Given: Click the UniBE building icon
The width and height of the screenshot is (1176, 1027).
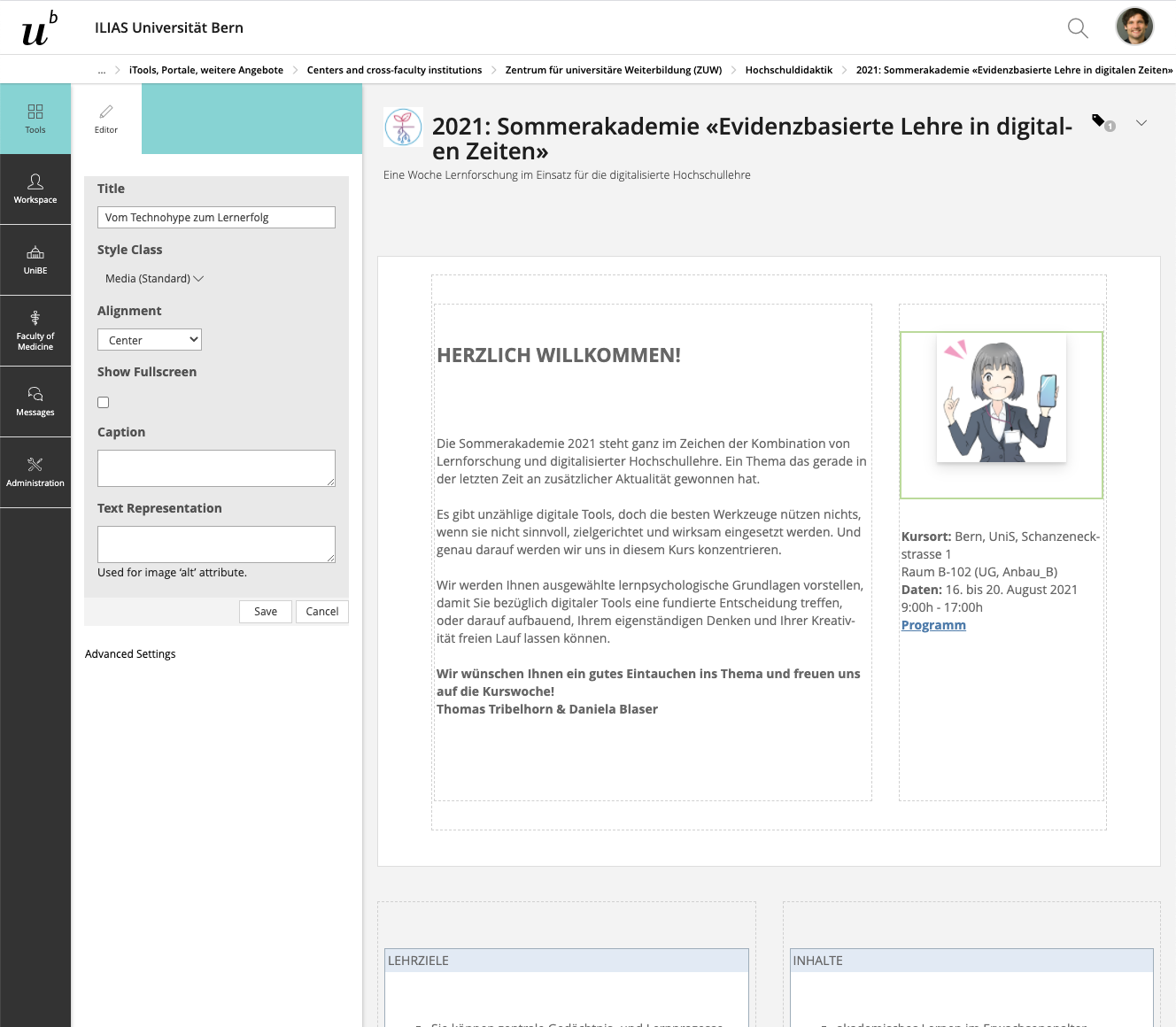Looking at the screenshot, I should tap(35, 259).
